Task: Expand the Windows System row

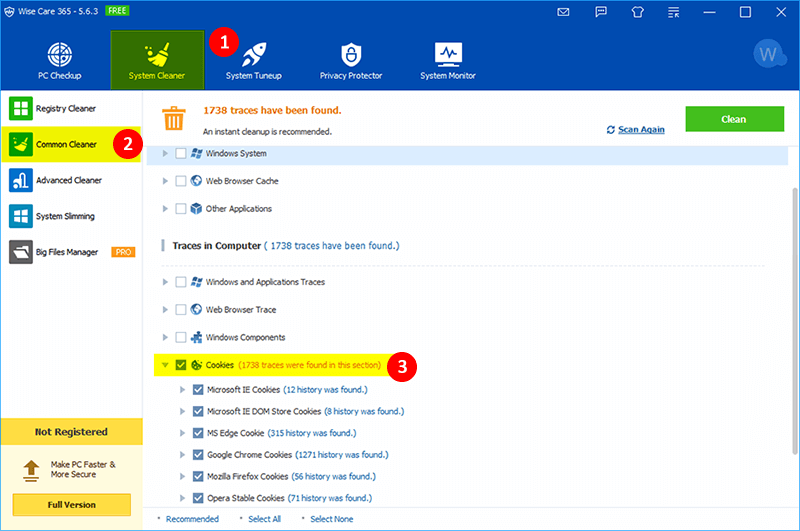Action: pyautogui.click(x=165, y=153)
